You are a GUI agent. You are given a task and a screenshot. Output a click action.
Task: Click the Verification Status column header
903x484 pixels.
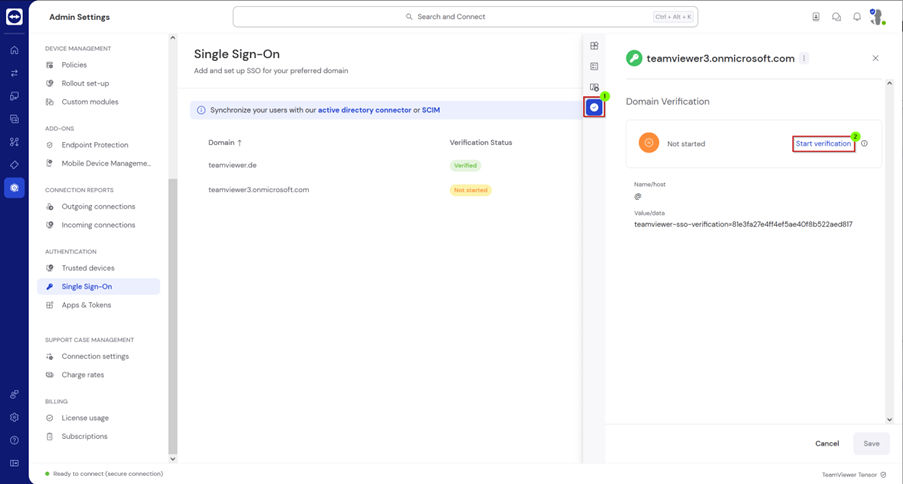coord(481,142)
